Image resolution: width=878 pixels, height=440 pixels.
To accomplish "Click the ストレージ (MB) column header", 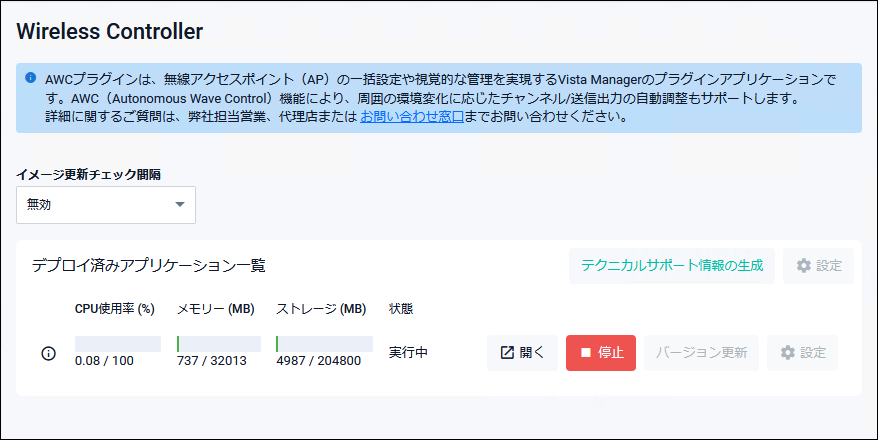I will (x=321, y=309).
